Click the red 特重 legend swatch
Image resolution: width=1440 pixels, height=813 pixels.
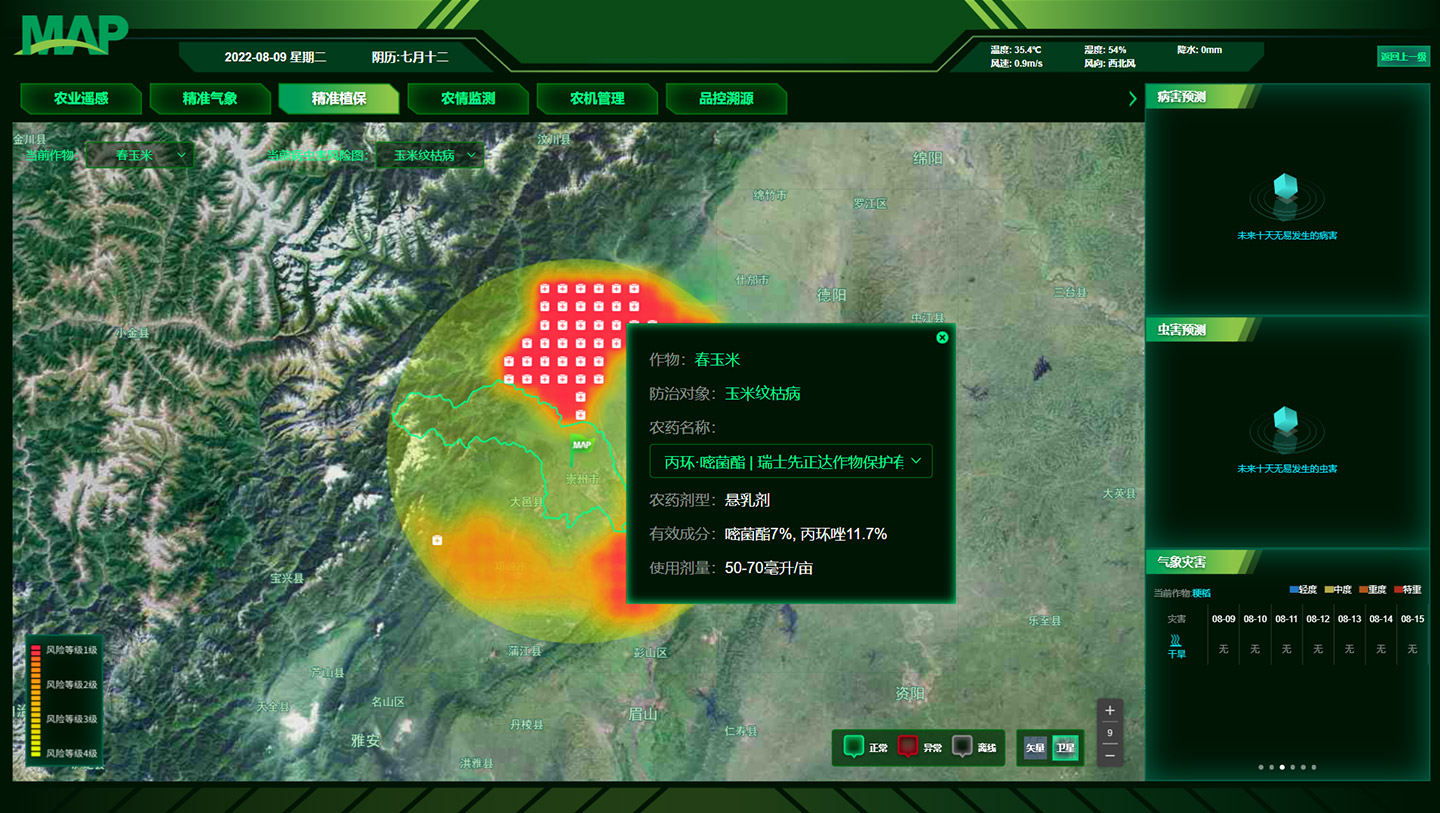(x=1399, y=590)
